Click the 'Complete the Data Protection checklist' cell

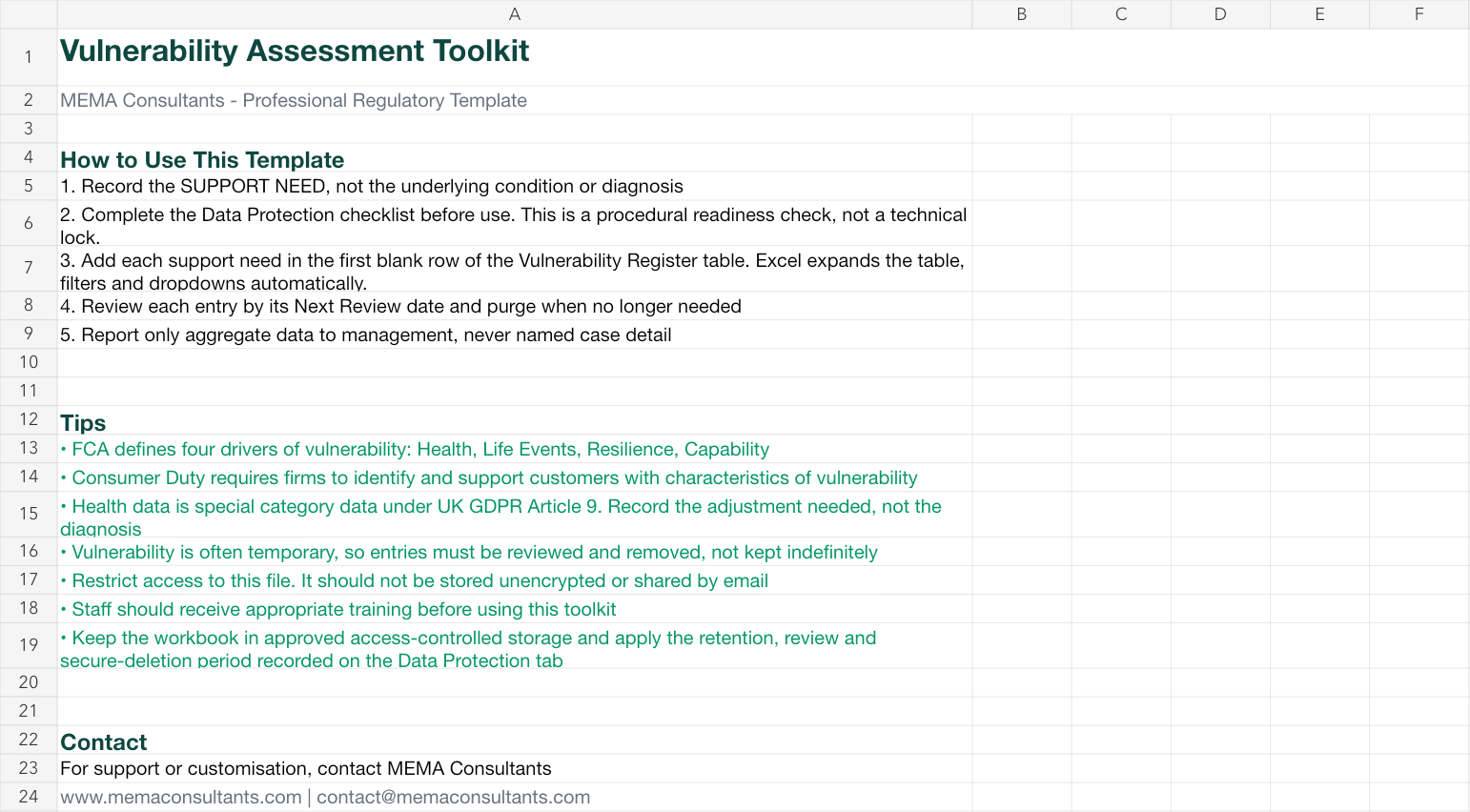515,223
